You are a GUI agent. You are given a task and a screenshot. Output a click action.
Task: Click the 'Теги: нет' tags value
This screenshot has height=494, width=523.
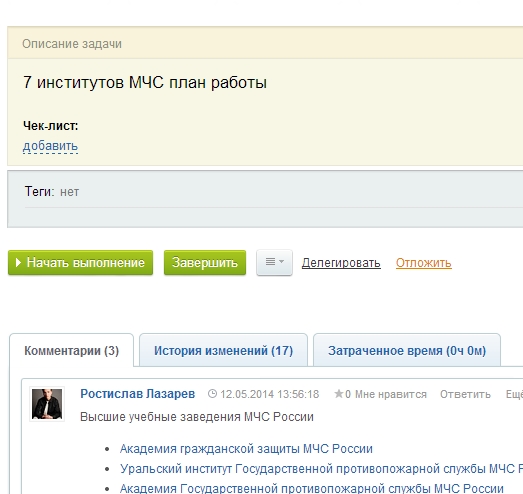tap(69, 192)
